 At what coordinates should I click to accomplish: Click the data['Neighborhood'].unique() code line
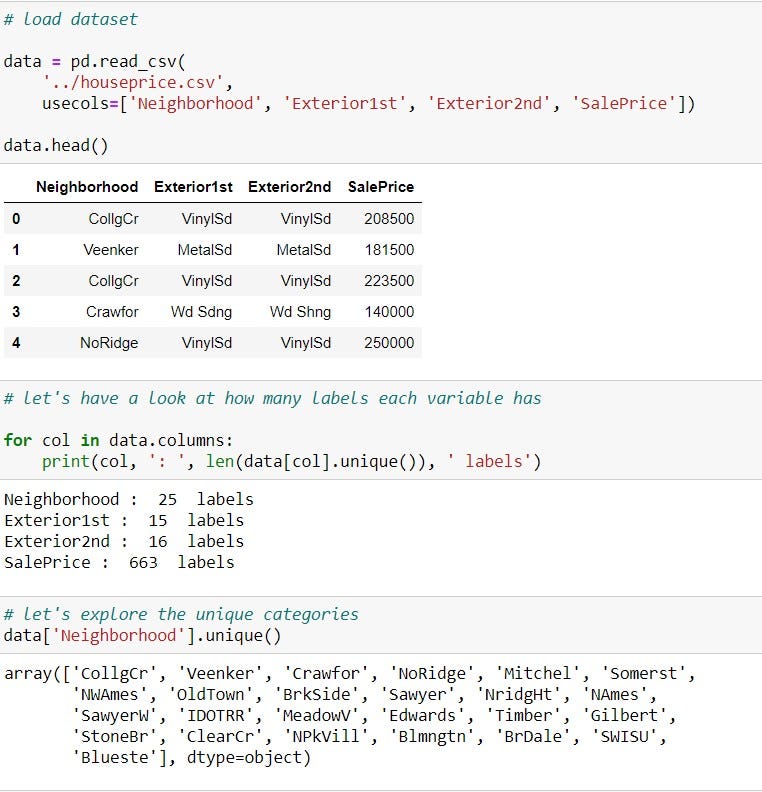142,635
